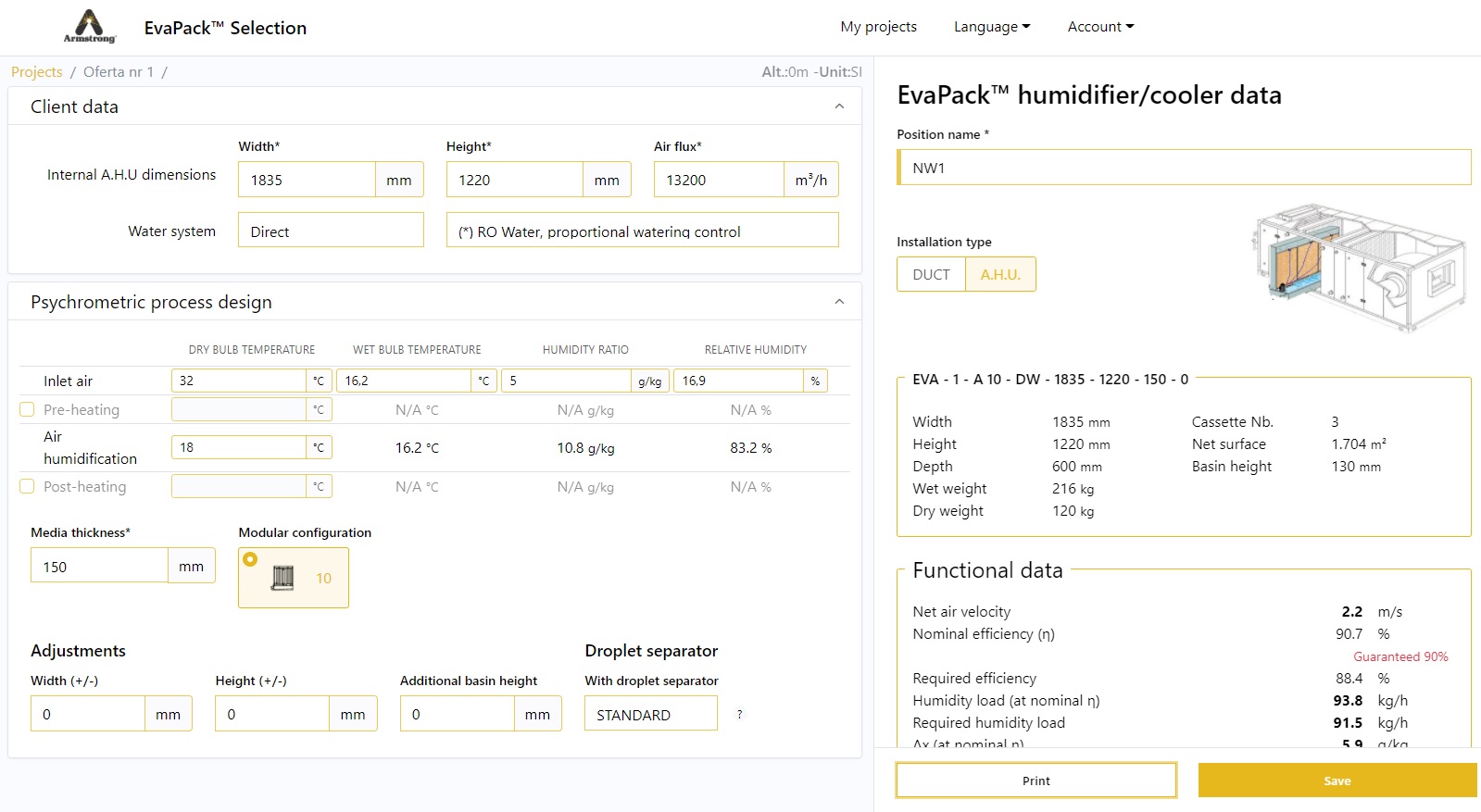Click the Post-heating temperature field

238,486
